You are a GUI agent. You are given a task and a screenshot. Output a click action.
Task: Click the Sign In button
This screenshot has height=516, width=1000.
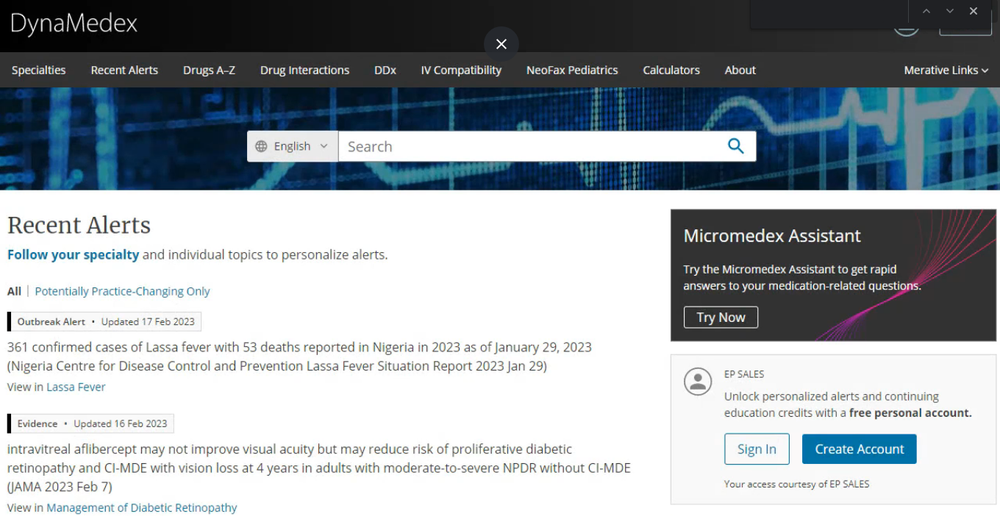[757, 449]
